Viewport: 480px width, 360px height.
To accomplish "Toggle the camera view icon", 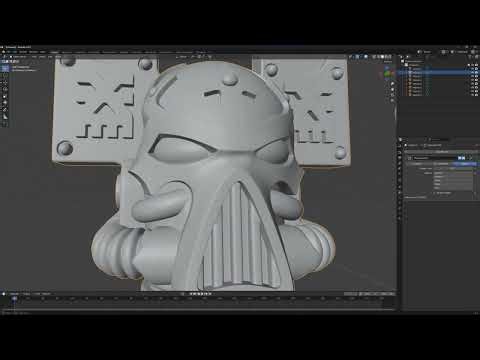I will tap(393, 95).
